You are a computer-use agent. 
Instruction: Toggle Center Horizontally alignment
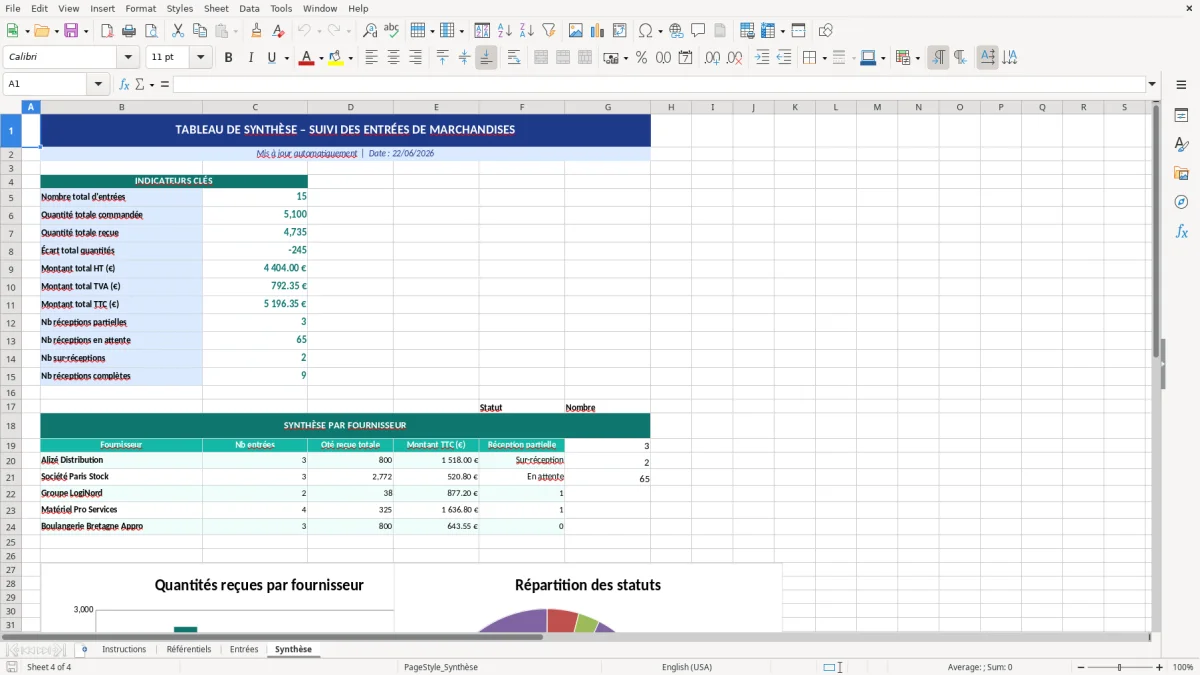tap(394, 58)
